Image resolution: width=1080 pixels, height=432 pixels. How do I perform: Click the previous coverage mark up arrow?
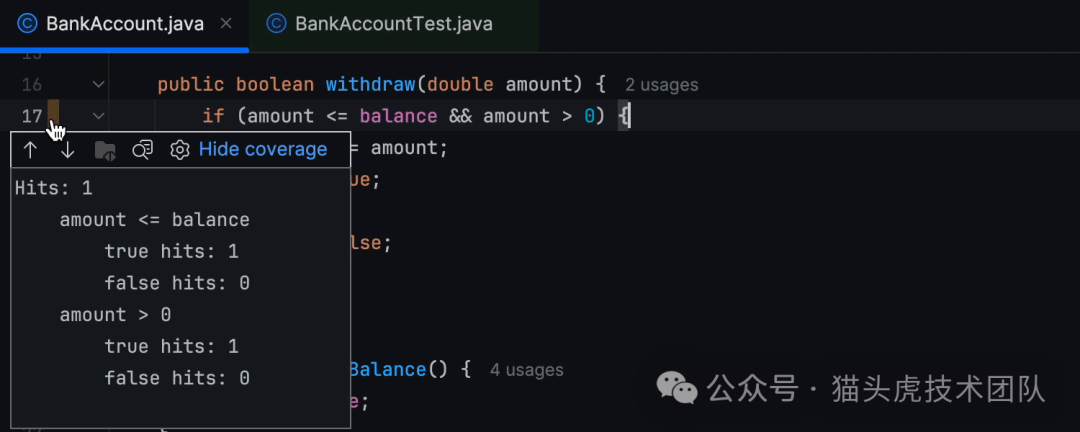coord(30,150)
